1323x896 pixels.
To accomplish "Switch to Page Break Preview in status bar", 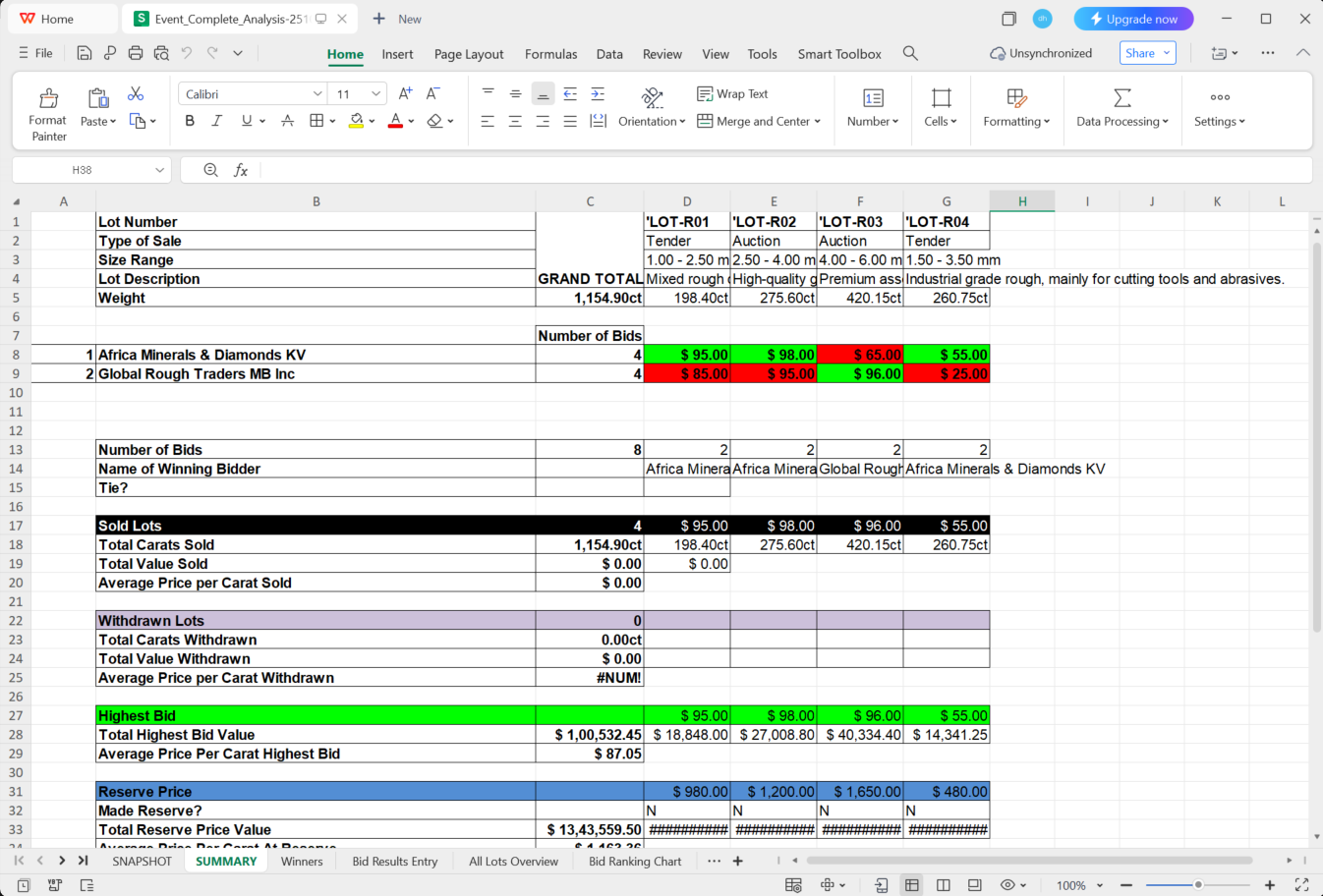I will point(944,885).
